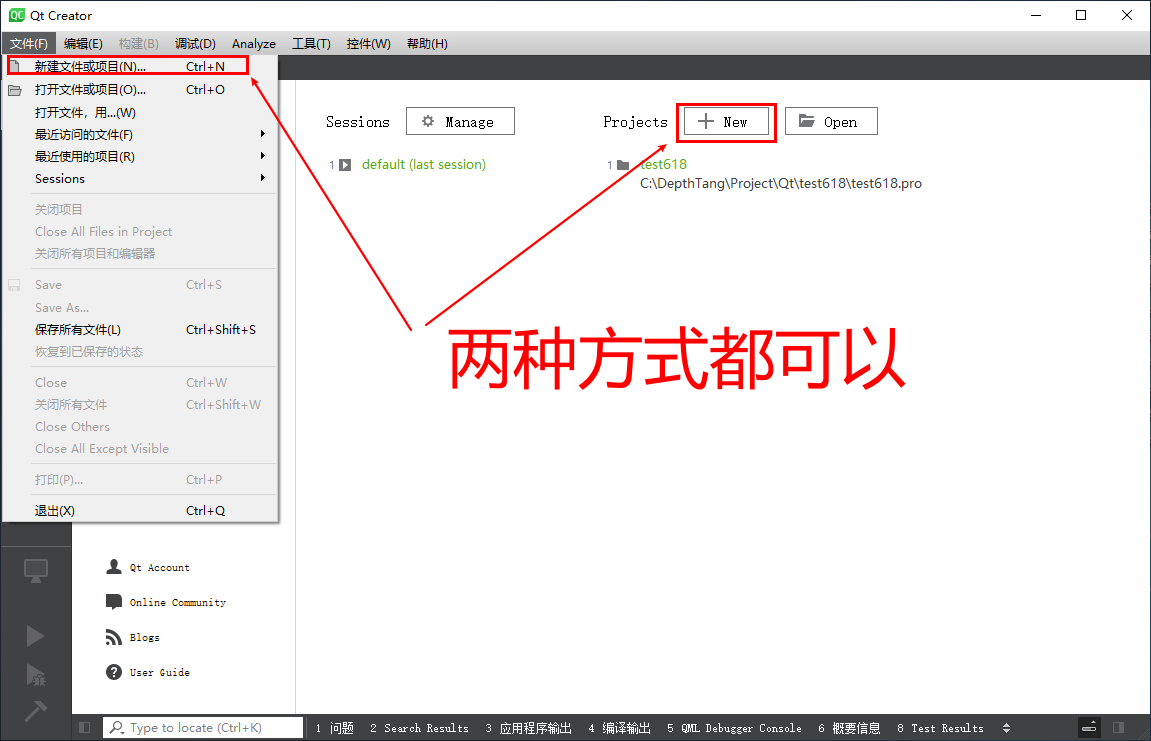Image resolution: width=1151 pixels, height=741 pixels.
Task: Open Qt Account link
Action: pos(159,568)
